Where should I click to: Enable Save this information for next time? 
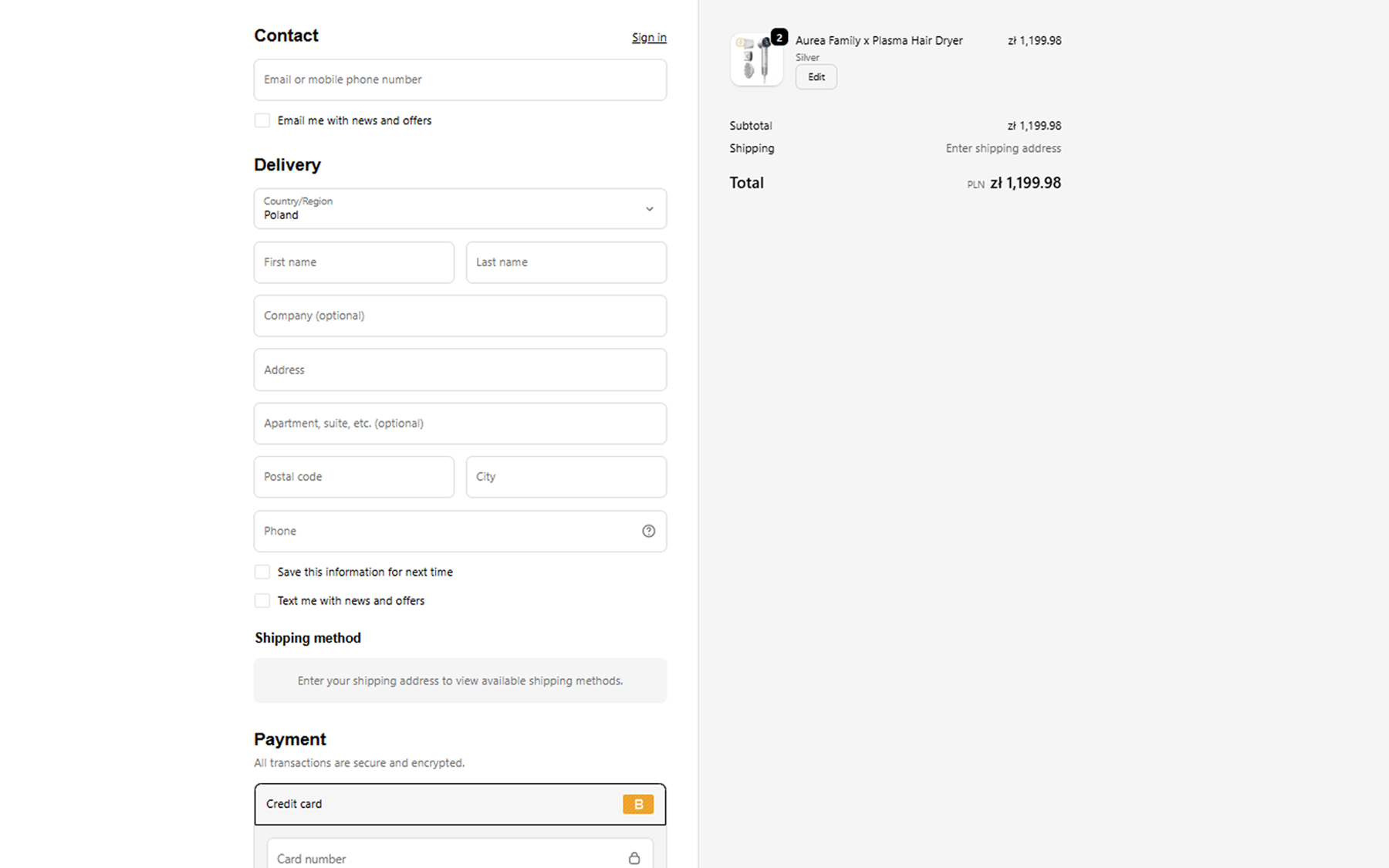tap(262, 572)
